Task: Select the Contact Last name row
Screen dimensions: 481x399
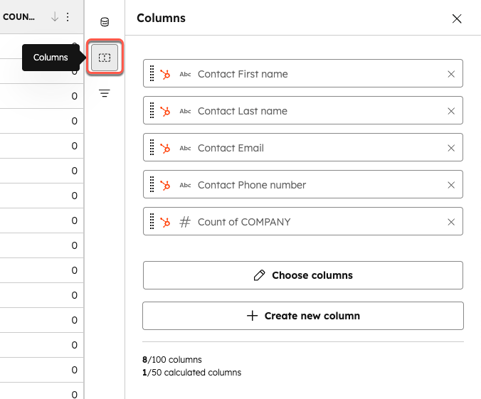Action: pyautogui.click(x=303, y=110)
